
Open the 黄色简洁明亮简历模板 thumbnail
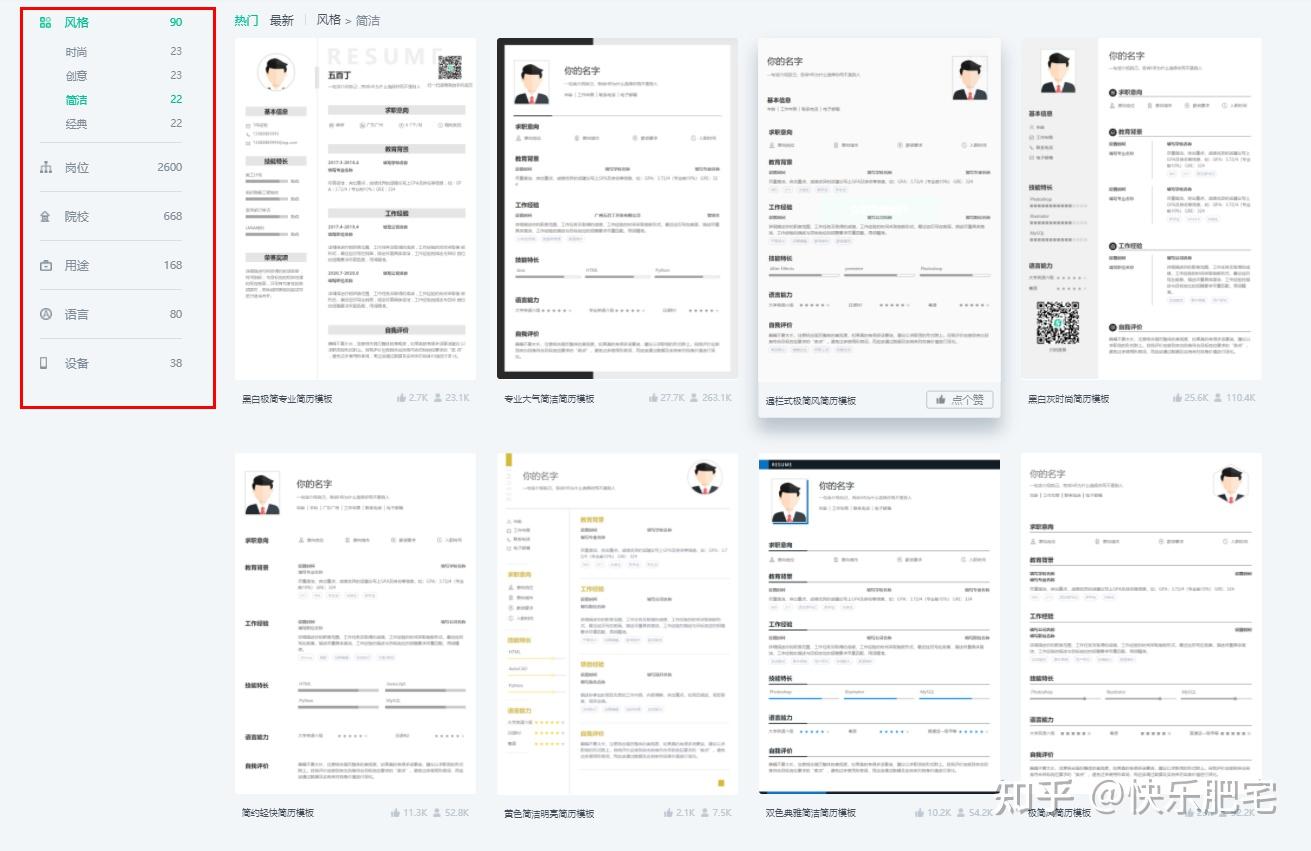point(618,624)
